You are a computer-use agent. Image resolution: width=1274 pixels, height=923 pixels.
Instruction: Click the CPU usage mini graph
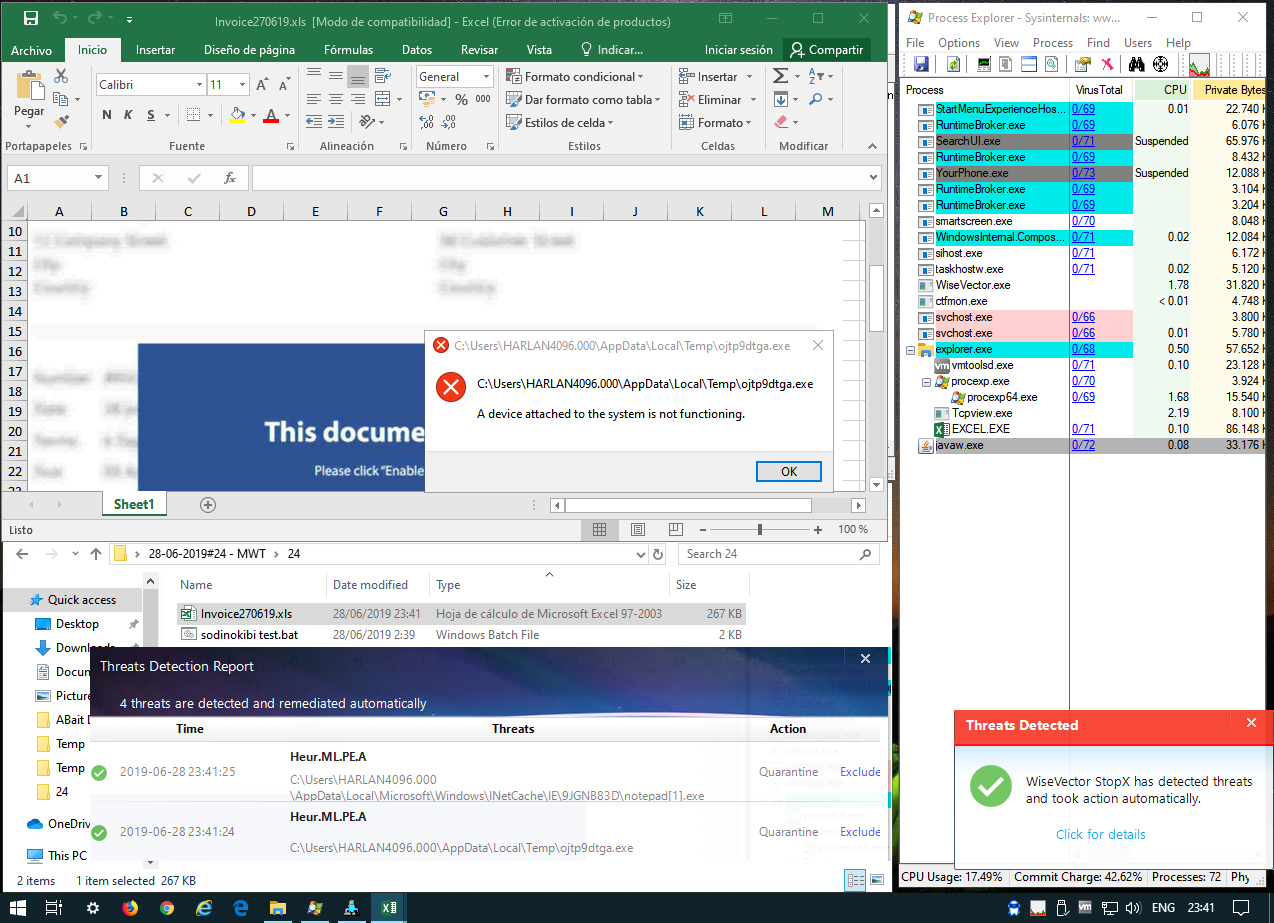1198,65
